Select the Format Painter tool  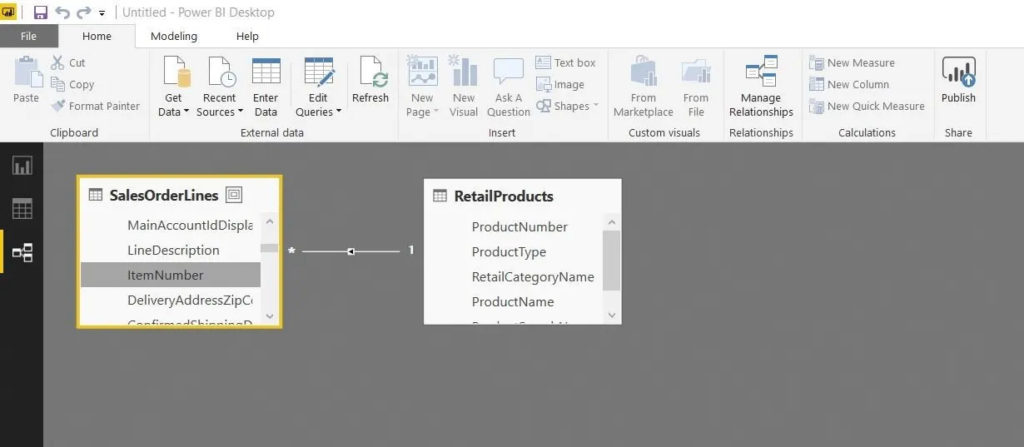(96, 106)
